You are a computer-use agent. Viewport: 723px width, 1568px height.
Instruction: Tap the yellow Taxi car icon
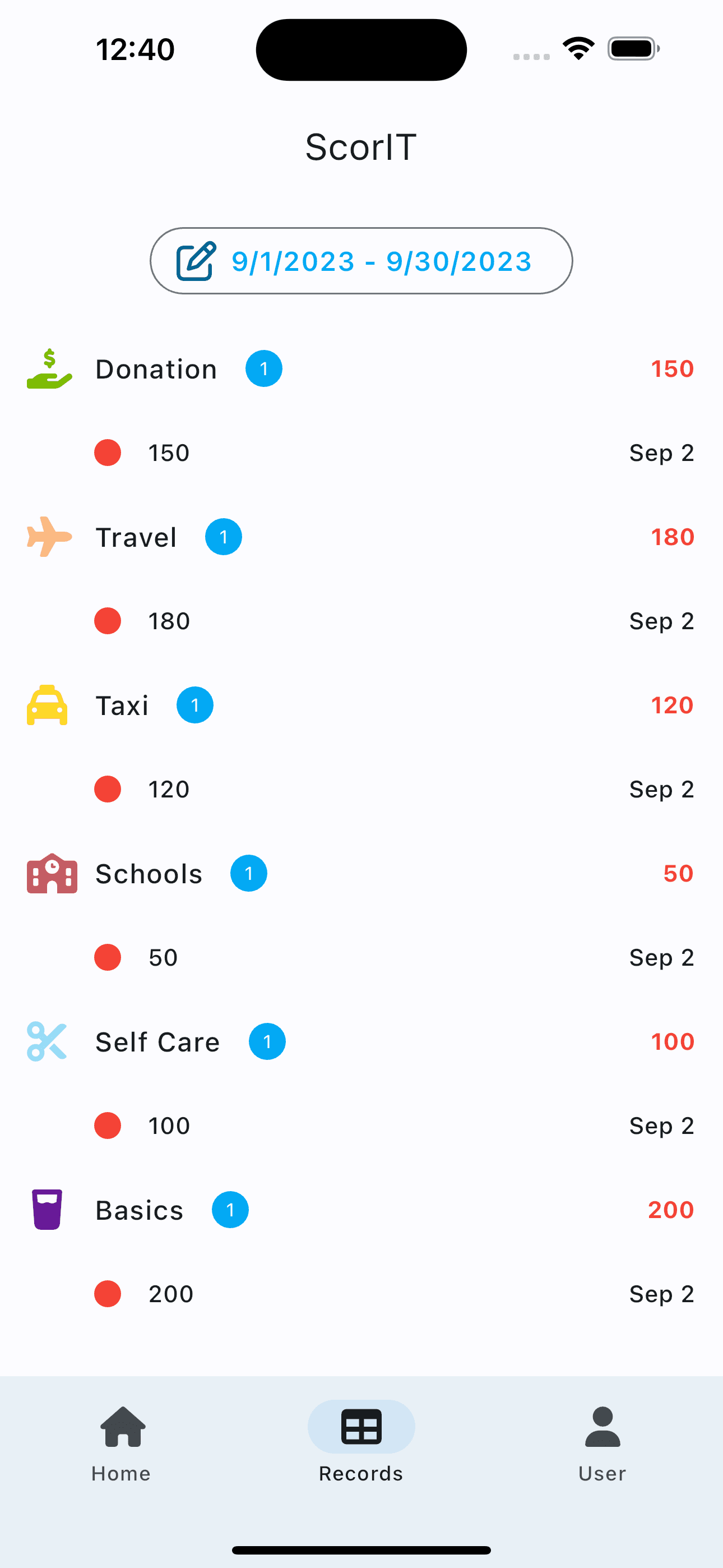(x=48, y=705)
